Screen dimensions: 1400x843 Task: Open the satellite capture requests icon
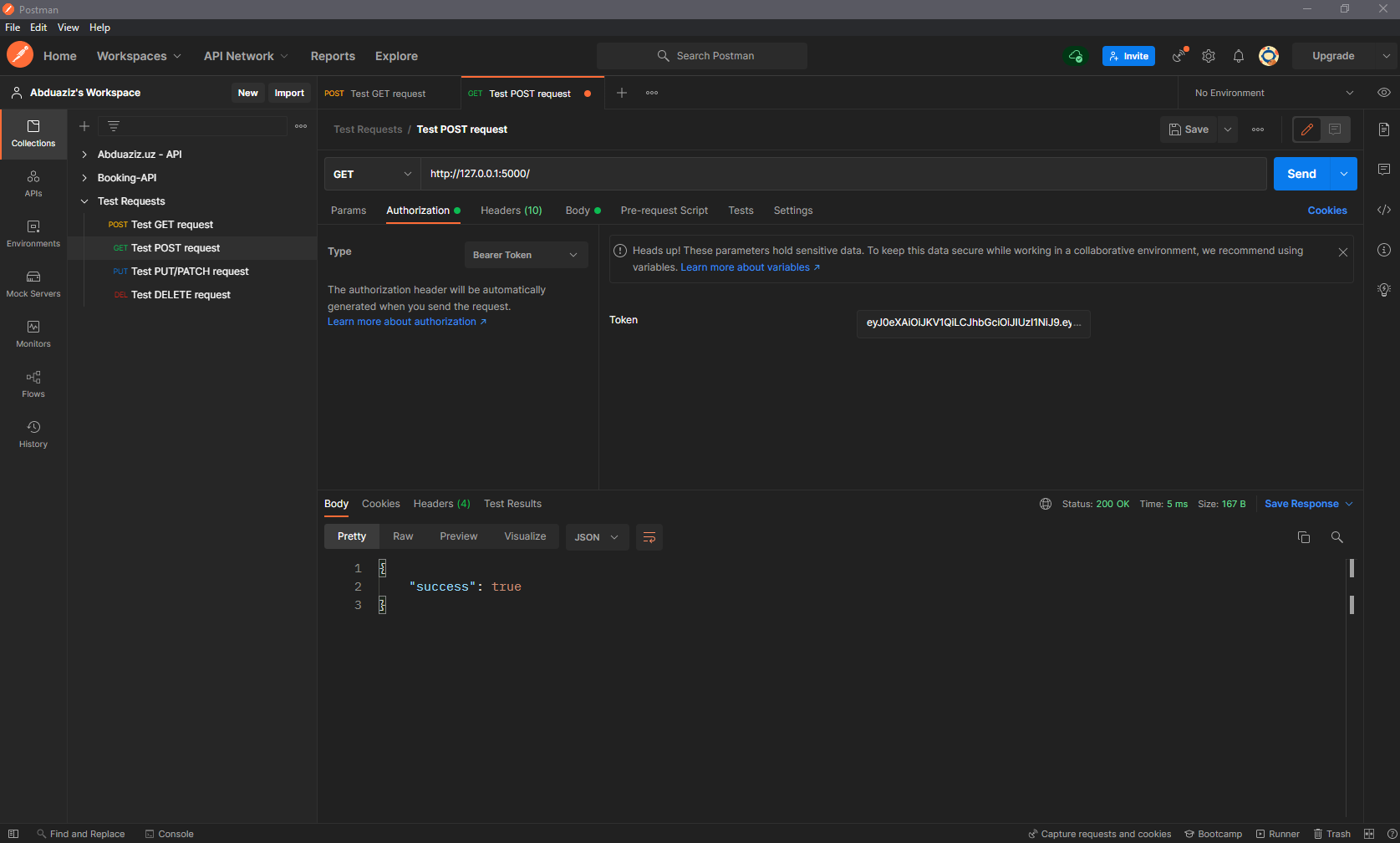coord(1179,56)
